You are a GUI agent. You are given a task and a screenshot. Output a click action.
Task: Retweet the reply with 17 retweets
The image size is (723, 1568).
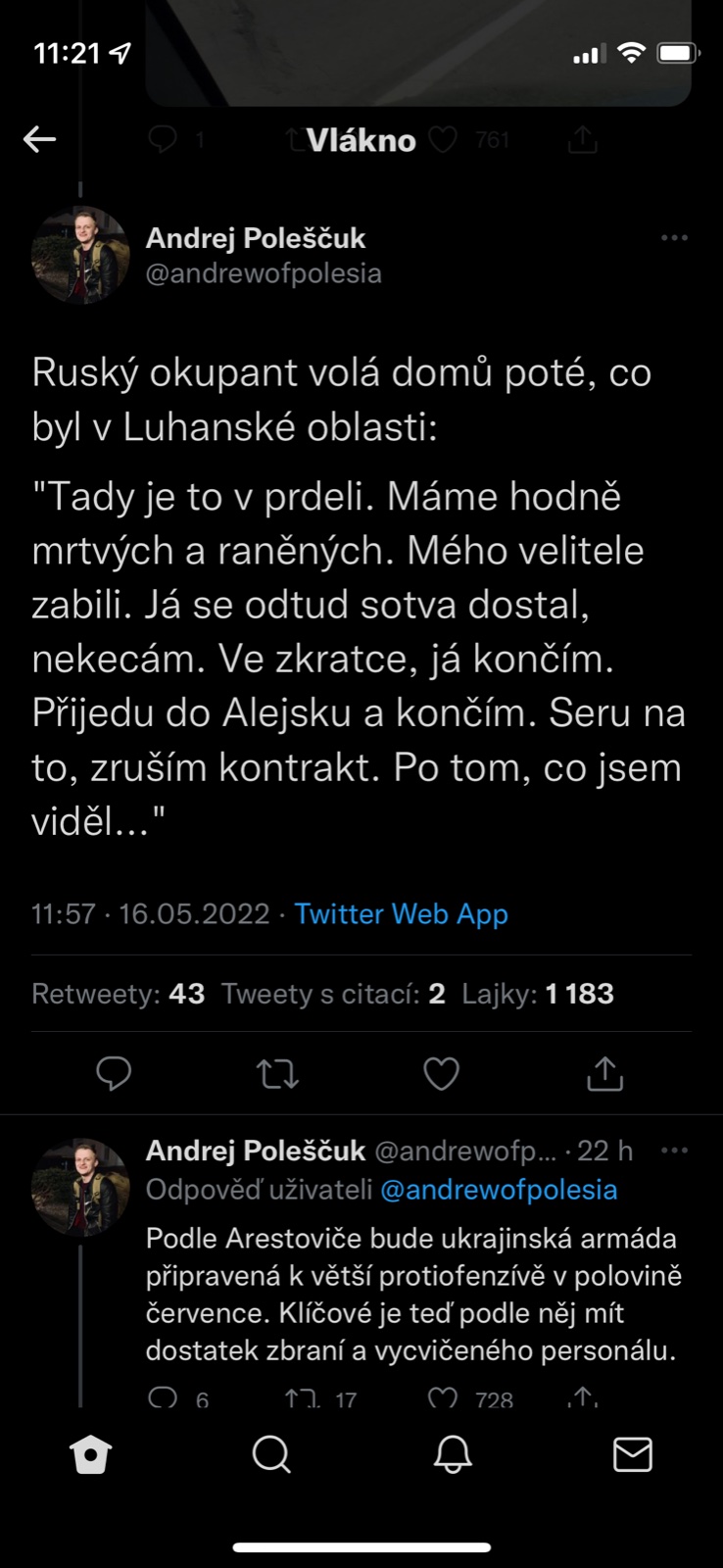(302, 1397)
